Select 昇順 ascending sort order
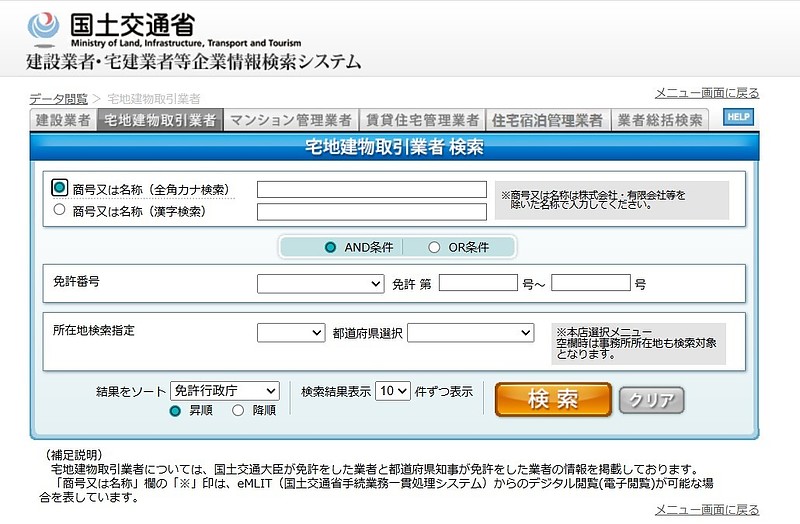800x524 pixels. [175, 410]
